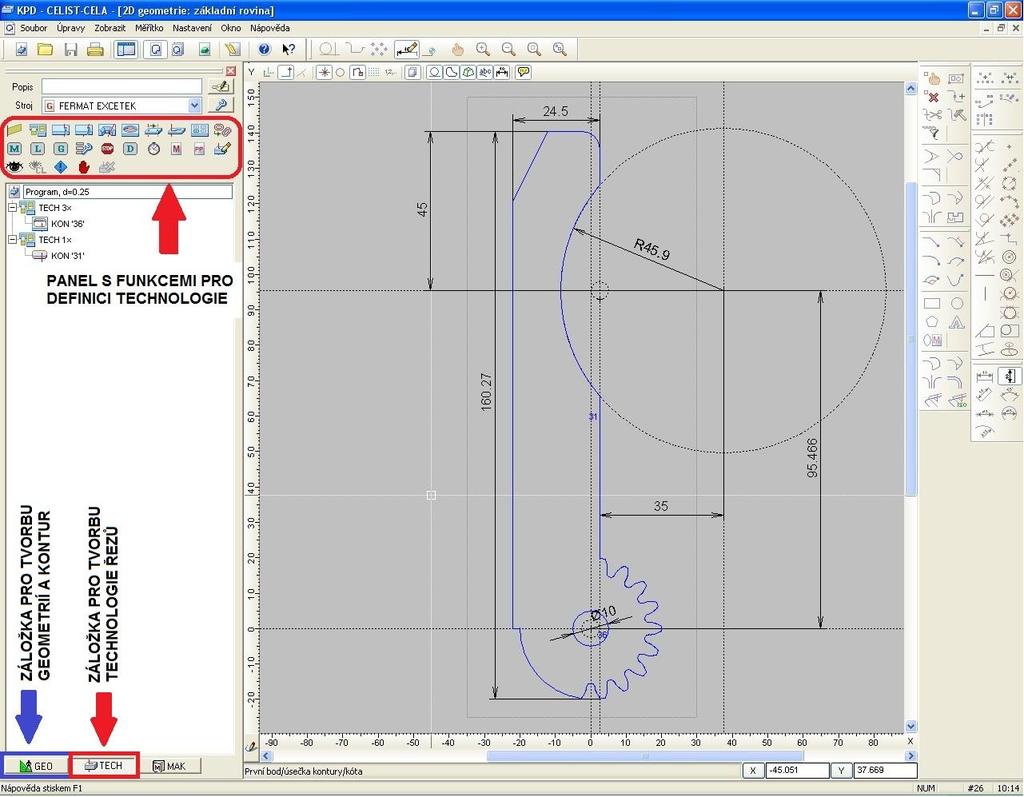Click the edit button next to Popis field
The width and height of the screenshot is (1024, 797).
221,86
